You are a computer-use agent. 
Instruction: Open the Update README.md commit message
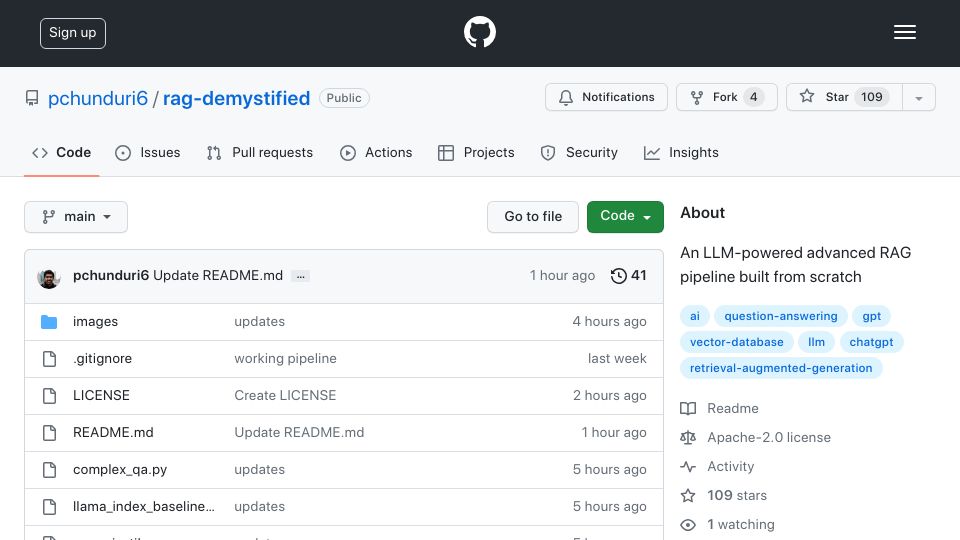218,276
